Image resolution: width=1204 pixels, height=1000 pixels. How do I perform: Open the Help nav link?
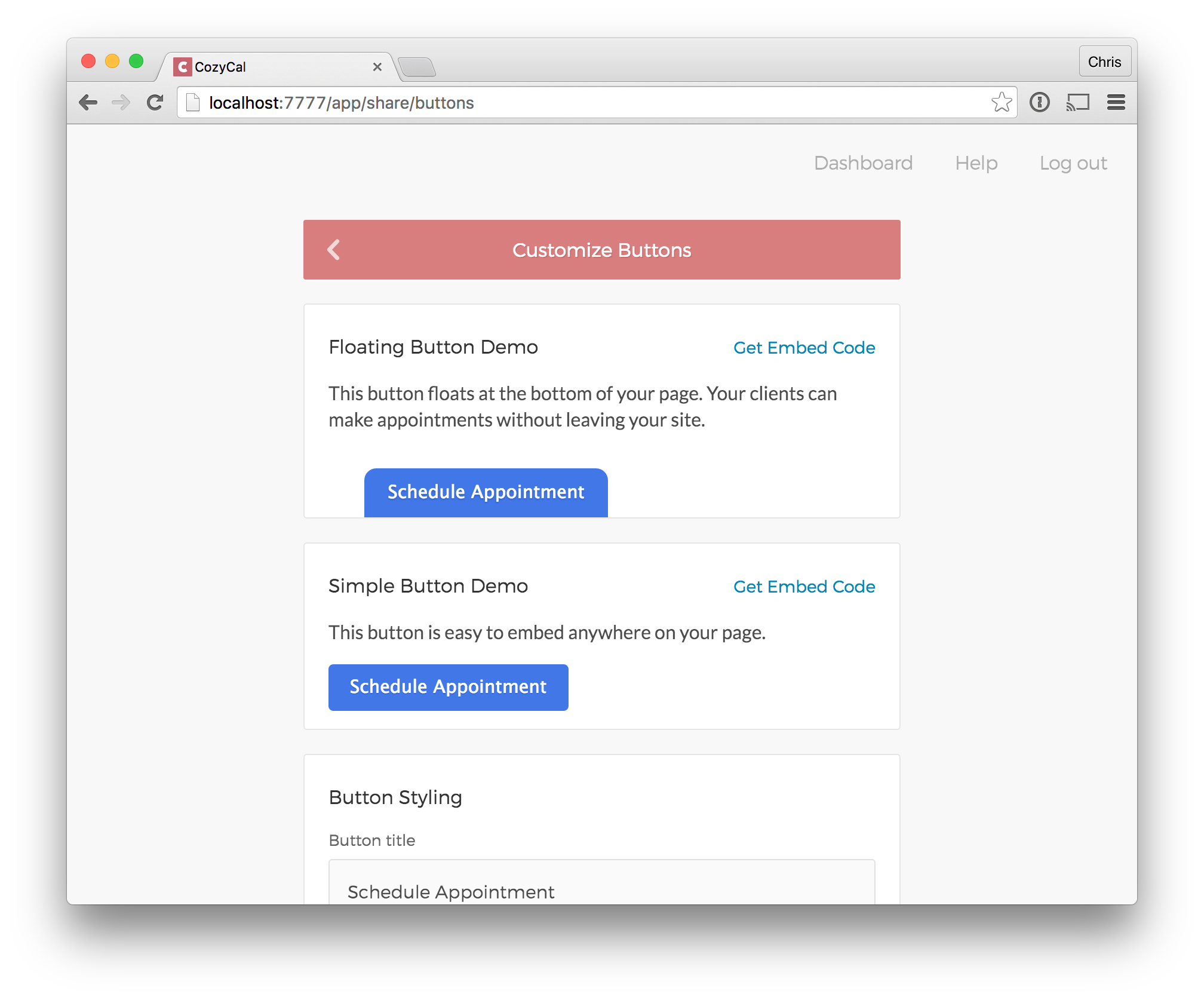coord(976,163)
